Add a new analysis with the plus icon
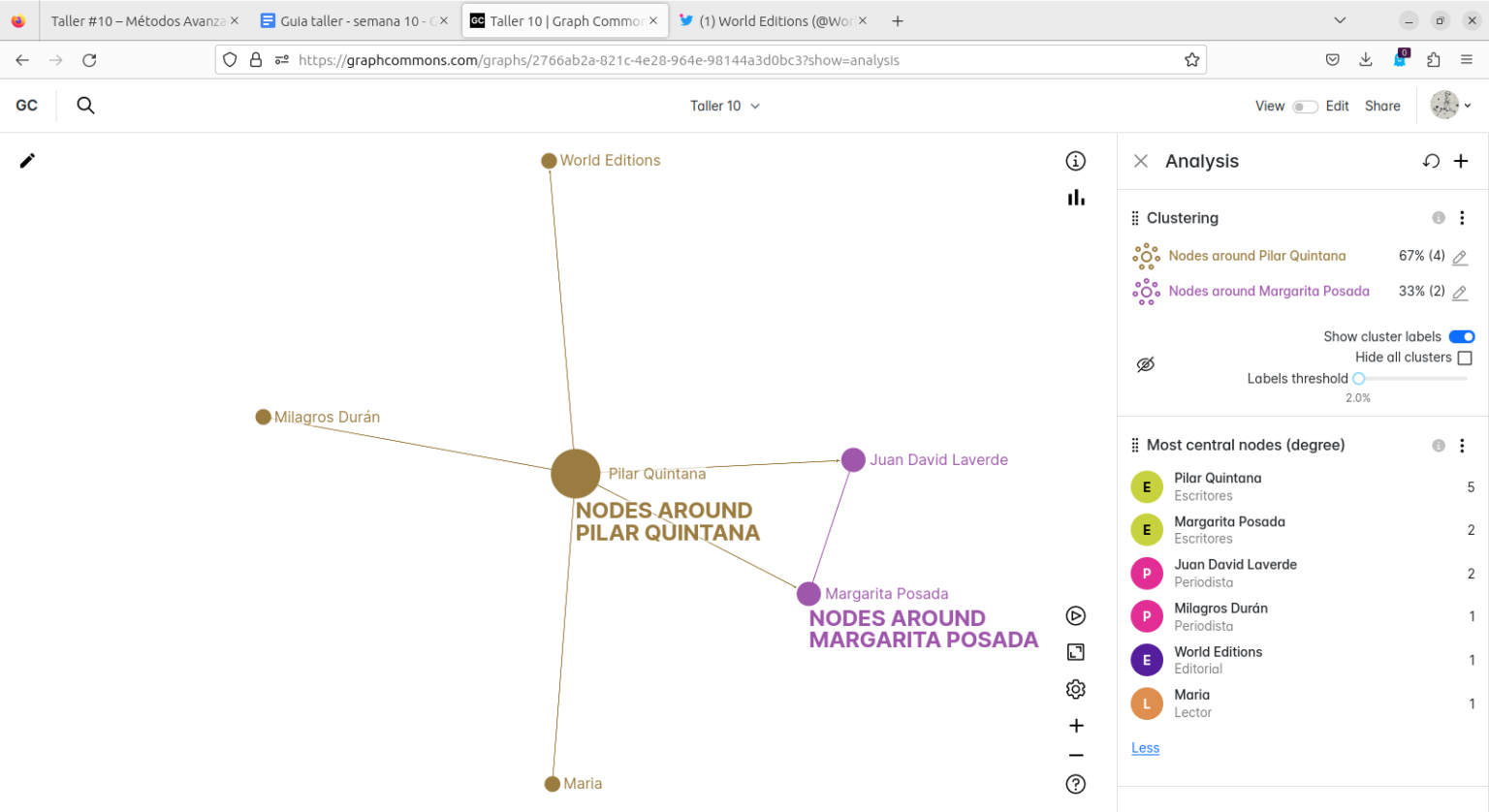 pyautogui.click(x=1461, y=161)
